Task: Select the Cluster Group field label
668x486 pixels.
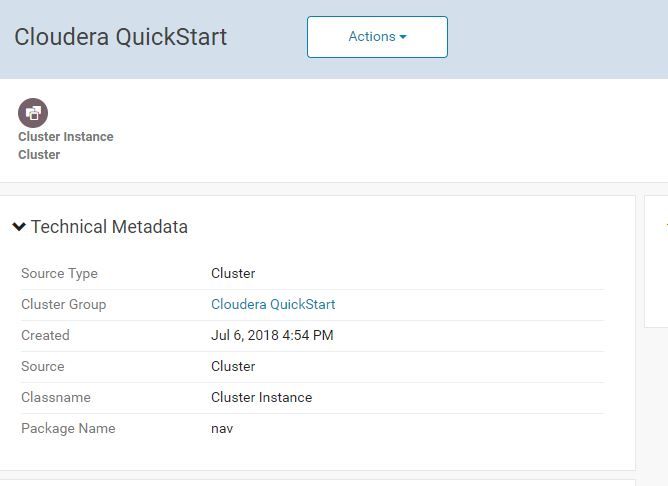Action: 63,304
